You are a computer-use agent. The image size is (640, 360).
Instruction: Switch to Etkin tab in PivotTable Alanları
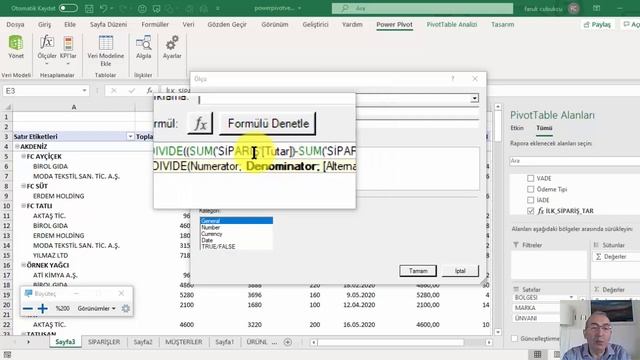coord(517,128)
